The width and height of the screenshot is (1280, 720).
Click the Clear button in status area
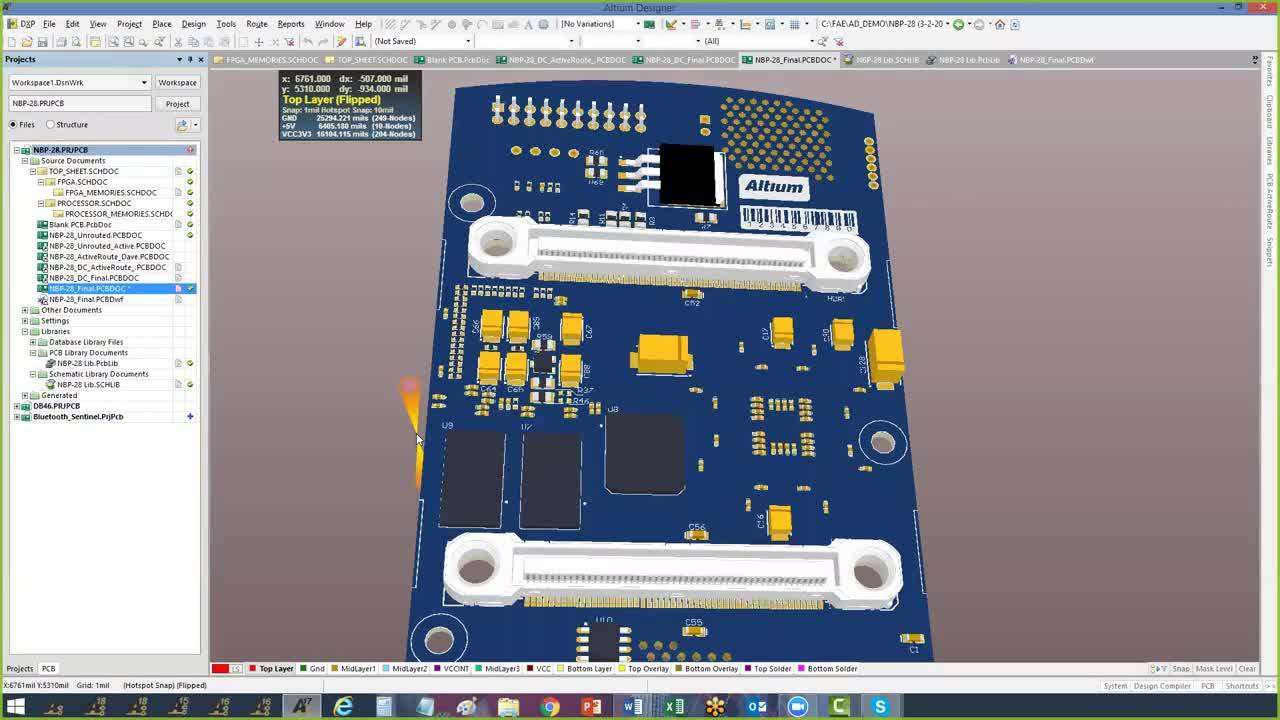coord(1247,669)
